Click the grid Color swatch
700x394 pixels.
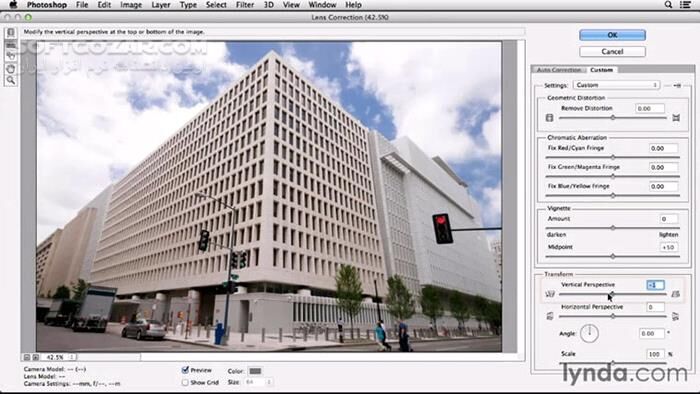(x=255, y=371)
